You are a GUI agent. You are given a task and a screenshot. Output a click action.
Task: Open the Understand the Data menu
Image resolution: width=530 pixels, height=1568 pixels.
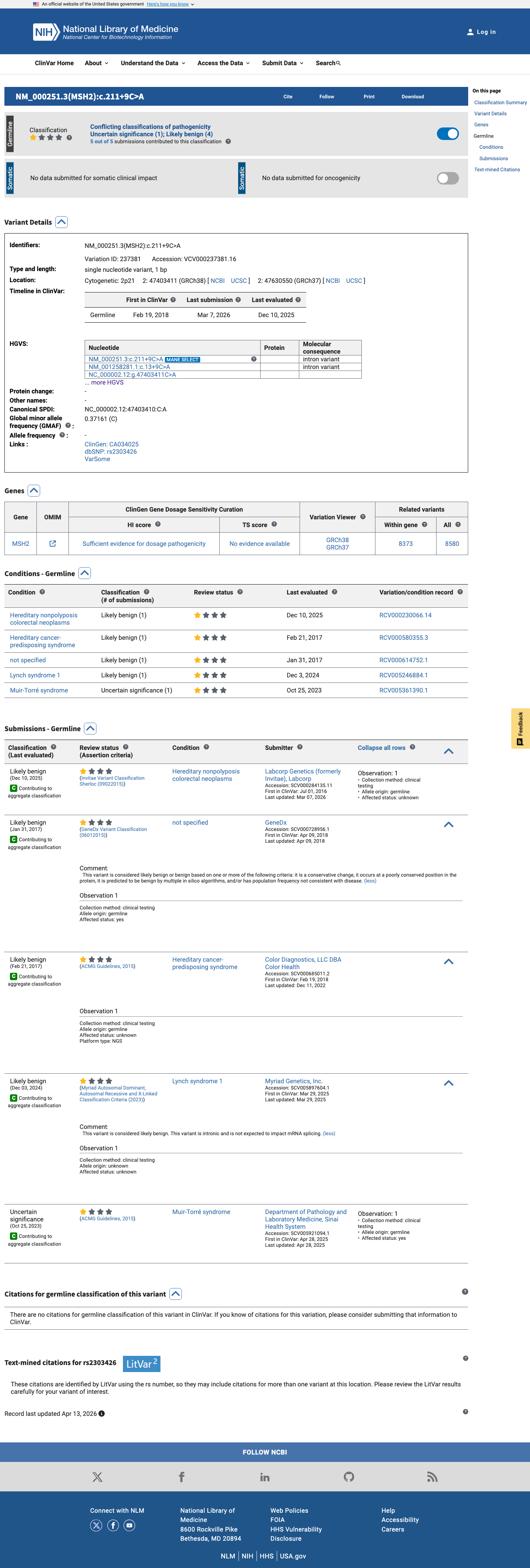[153, 63]
